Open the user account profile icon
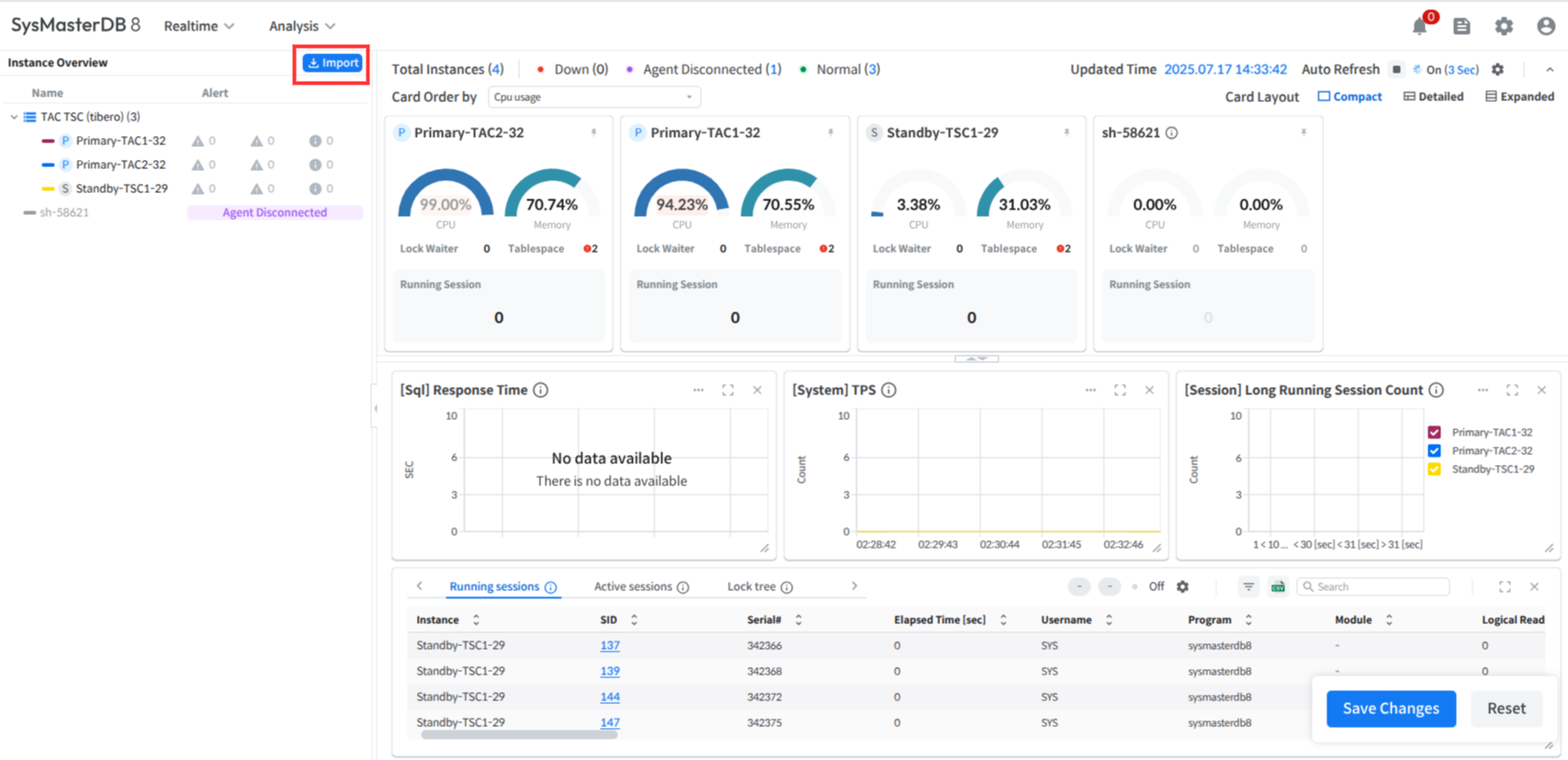Image resolution: width=1568 pixels, height=760 pixels. (x=1546, y=26)
